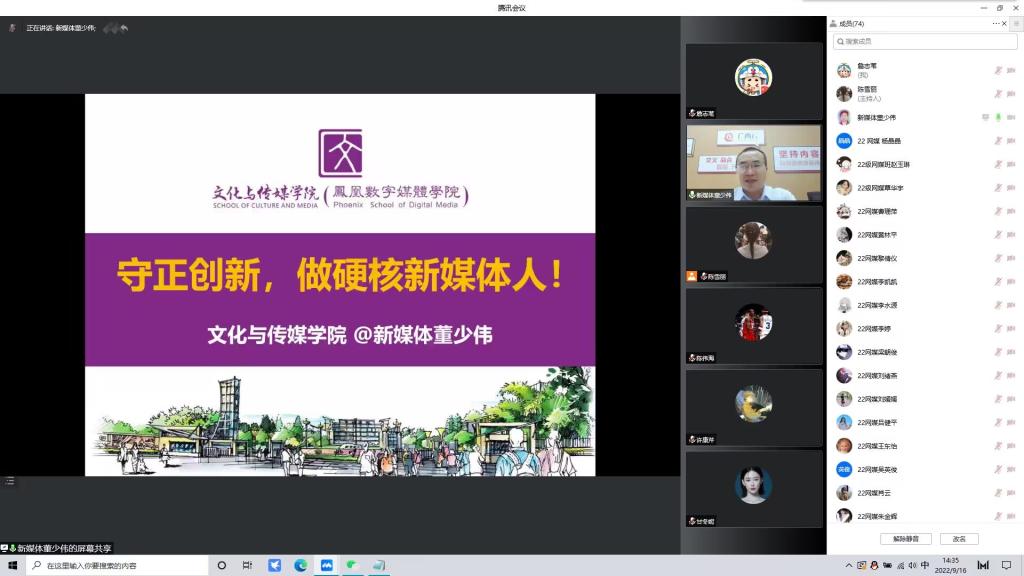Select the cartoon-avatar video tile at the top of the strip

tap(754, 81)
